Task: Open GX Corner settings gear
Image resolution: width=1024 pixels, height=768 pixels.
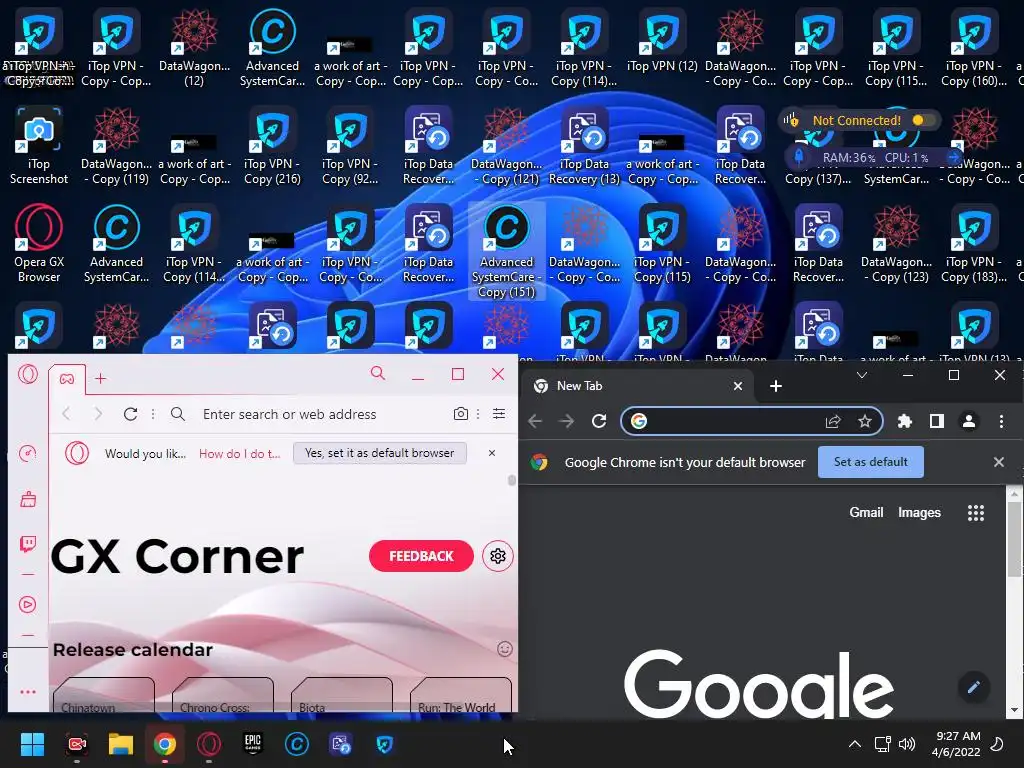Action: coord(498,556)
